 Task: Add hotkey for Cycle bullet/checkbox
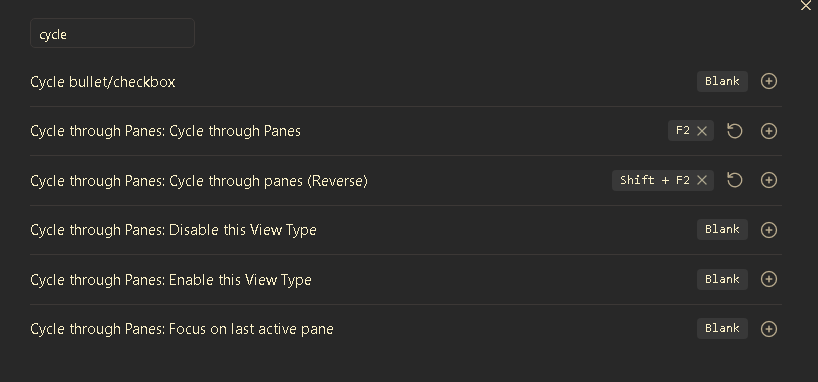click(768, 81)
